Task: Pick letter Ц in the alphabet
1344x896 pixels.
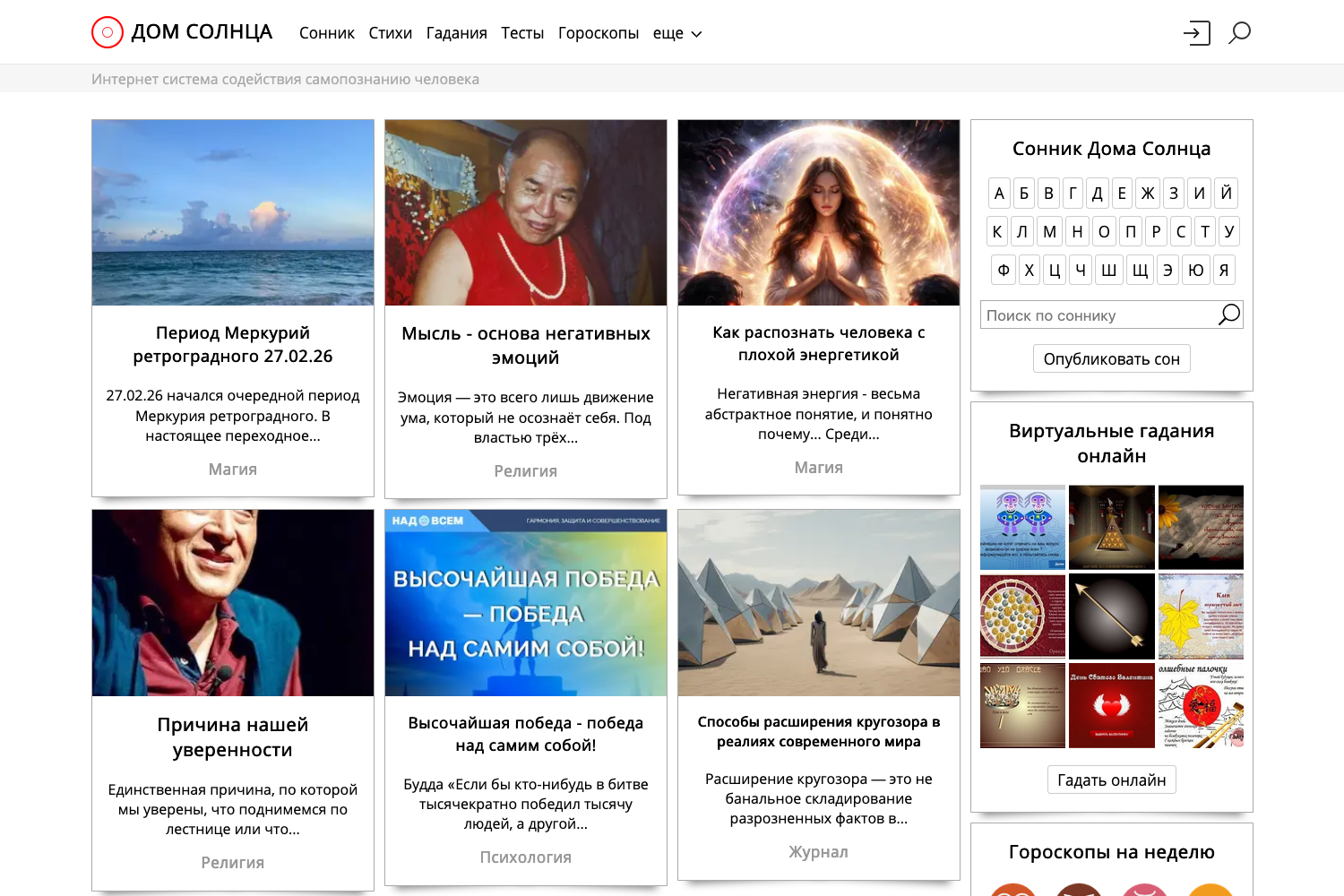Action: click(x=1055, y=270)
